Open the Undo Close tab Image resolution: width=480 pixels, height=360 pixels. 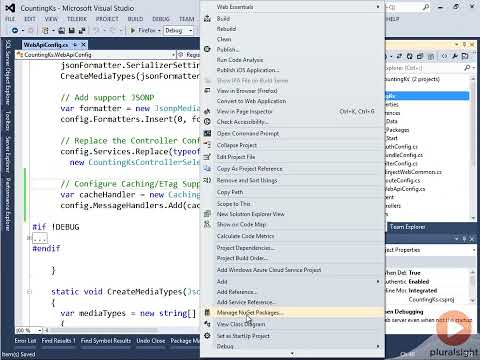(151, 341)
